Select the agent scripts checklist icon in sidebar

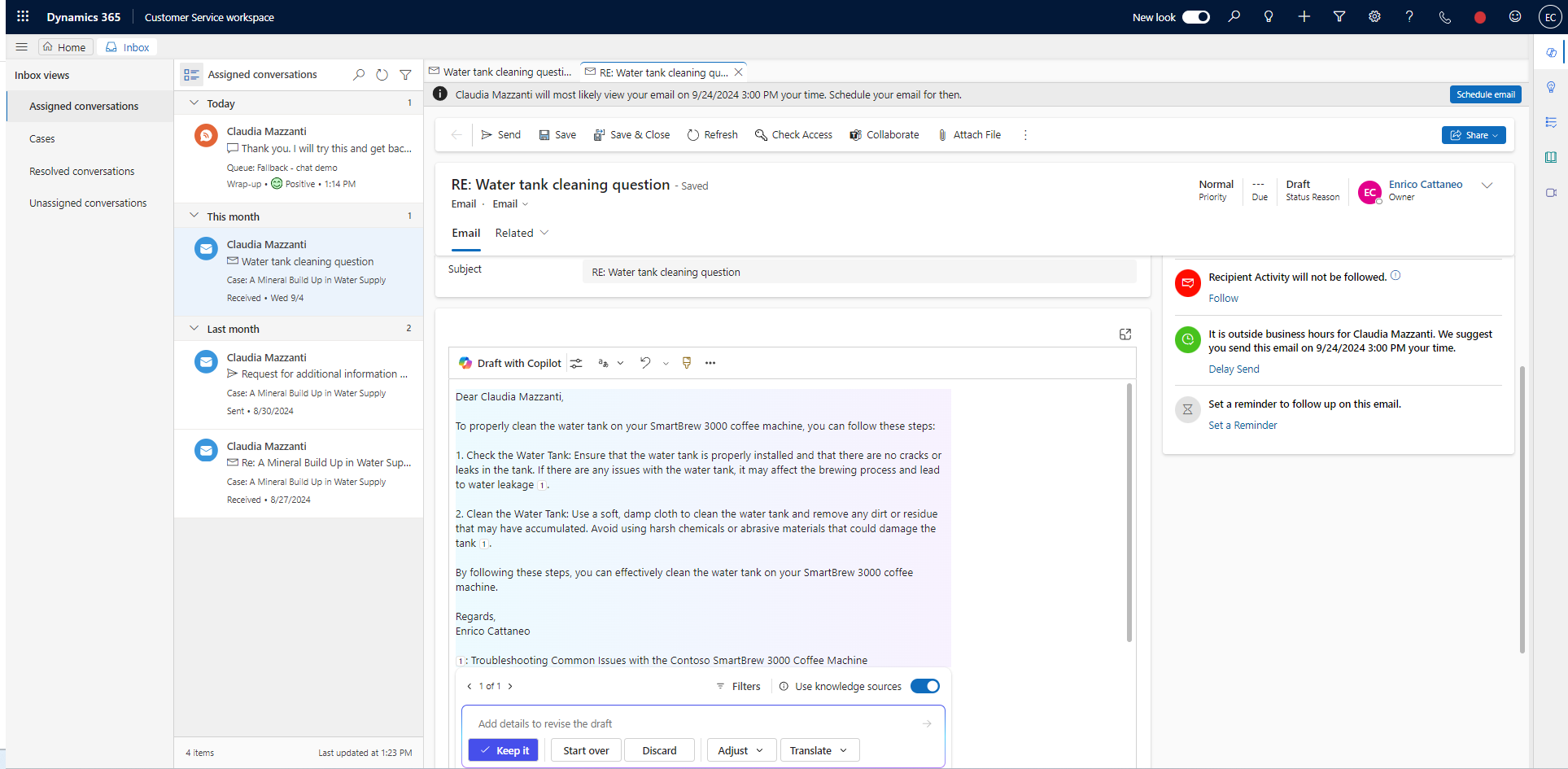[1553, 122]
